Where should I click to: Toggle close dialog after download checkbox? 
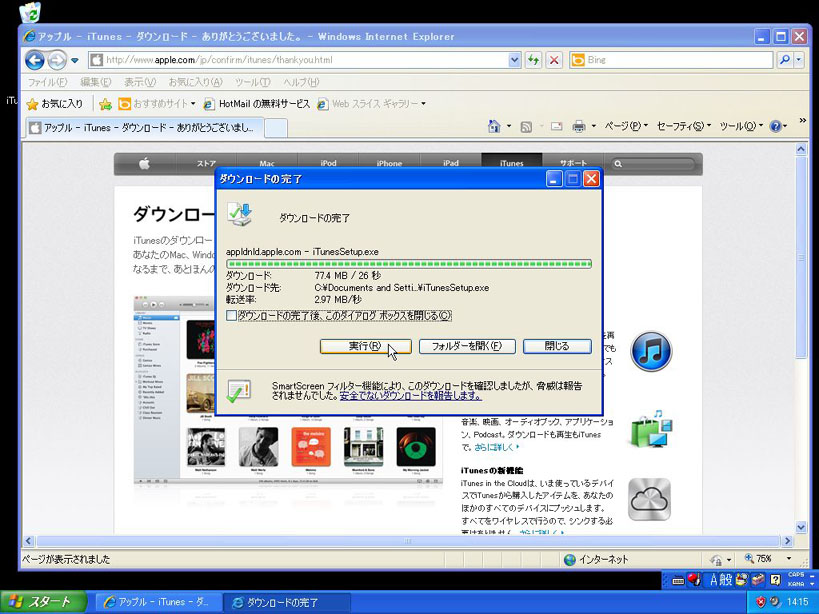pyautogui.click(x=231, y=315)
